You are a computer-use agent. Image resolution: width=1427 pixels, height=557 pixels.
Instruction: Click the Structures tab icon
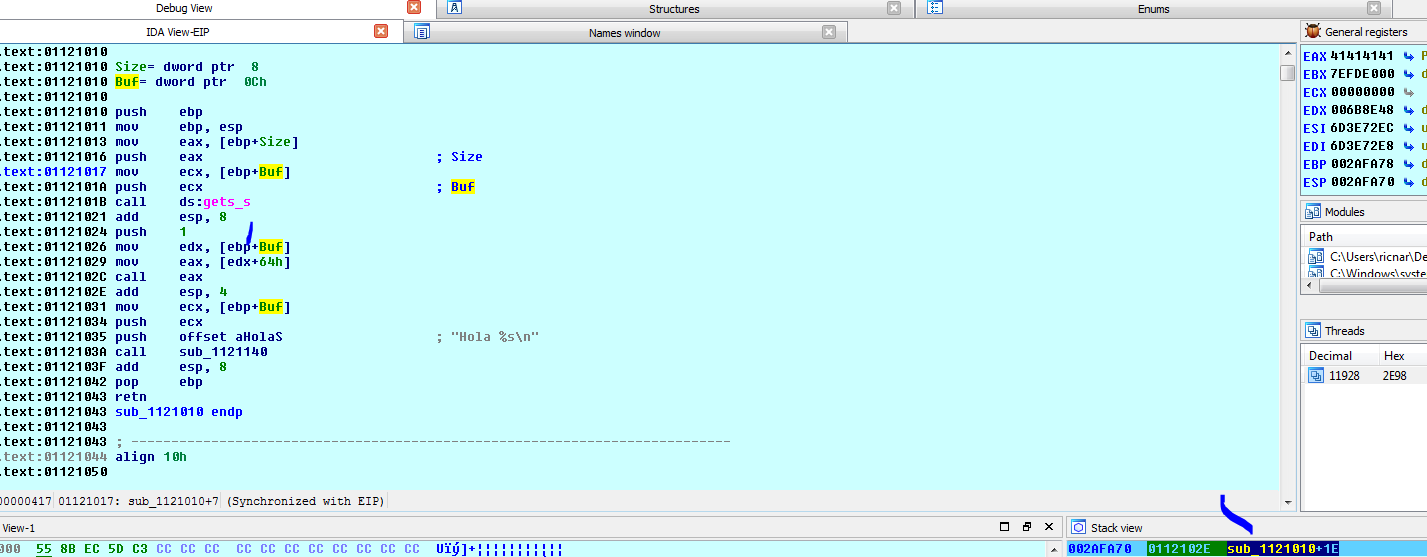[454, 8]
